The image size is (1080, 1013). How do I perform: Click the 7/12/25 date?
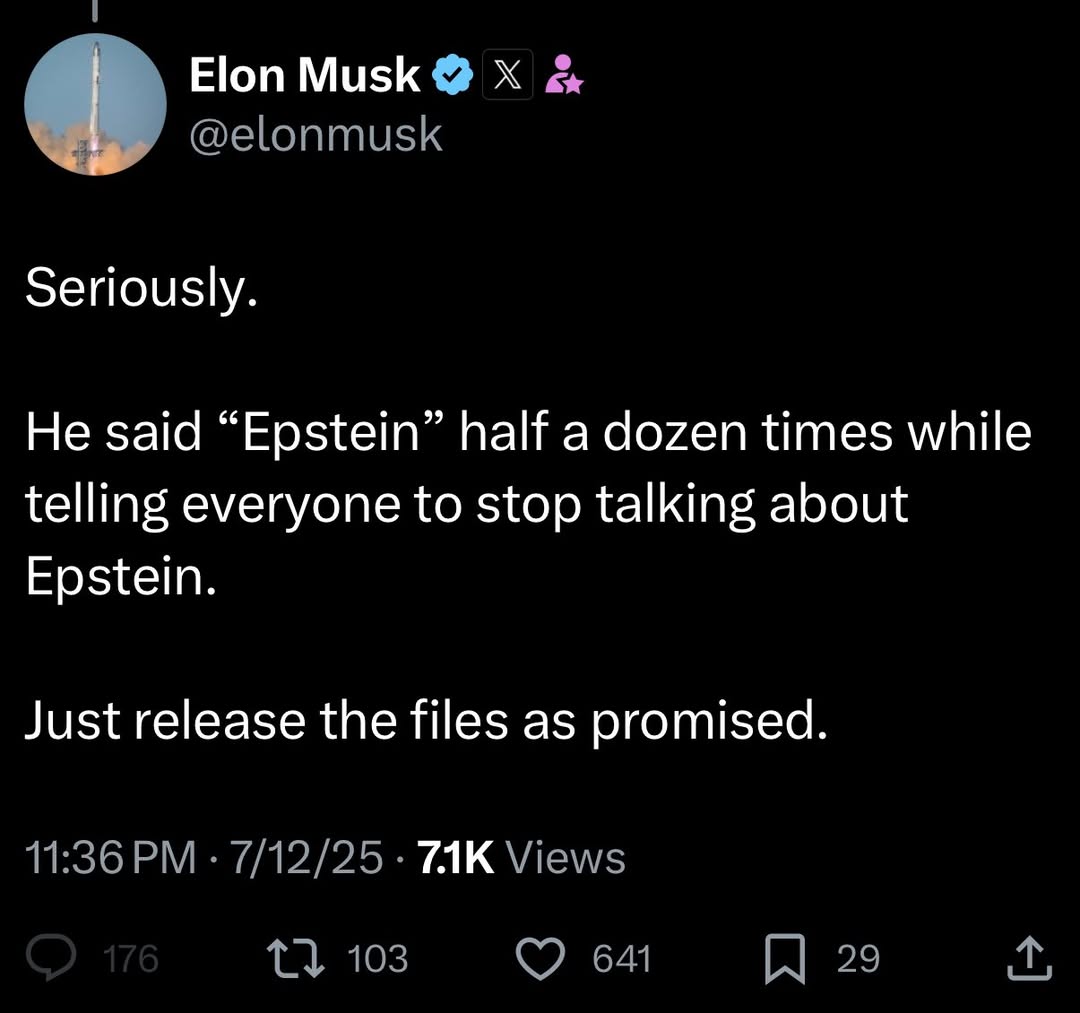[307, 857]
